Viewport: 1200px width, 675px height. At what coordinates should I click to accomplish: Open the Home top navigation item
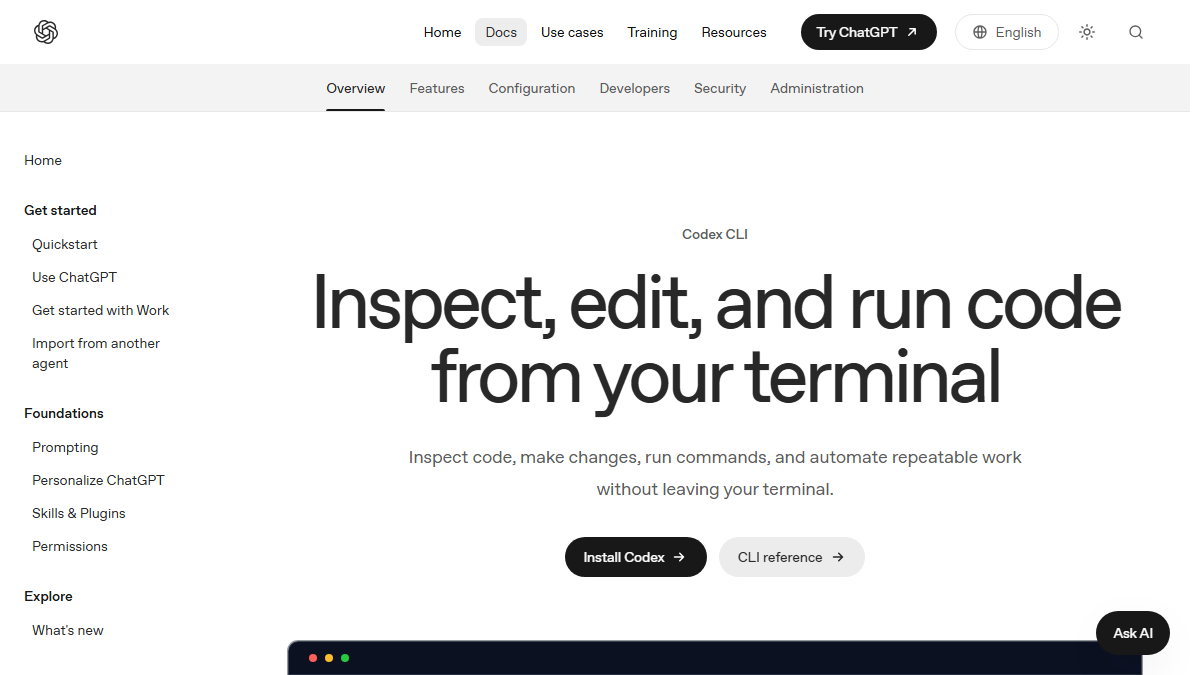pos(442,32)
